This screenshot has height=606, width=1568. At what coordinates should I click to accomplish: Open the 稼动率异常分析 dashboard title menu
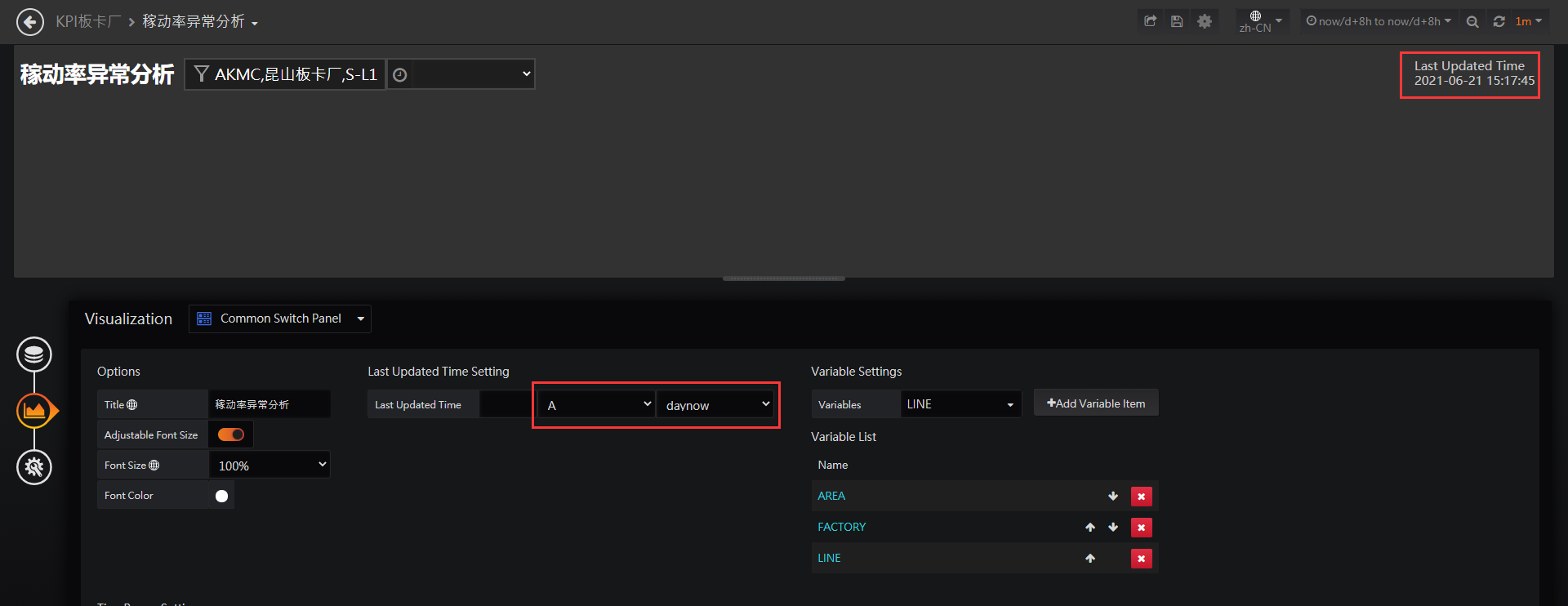[200, 21]
